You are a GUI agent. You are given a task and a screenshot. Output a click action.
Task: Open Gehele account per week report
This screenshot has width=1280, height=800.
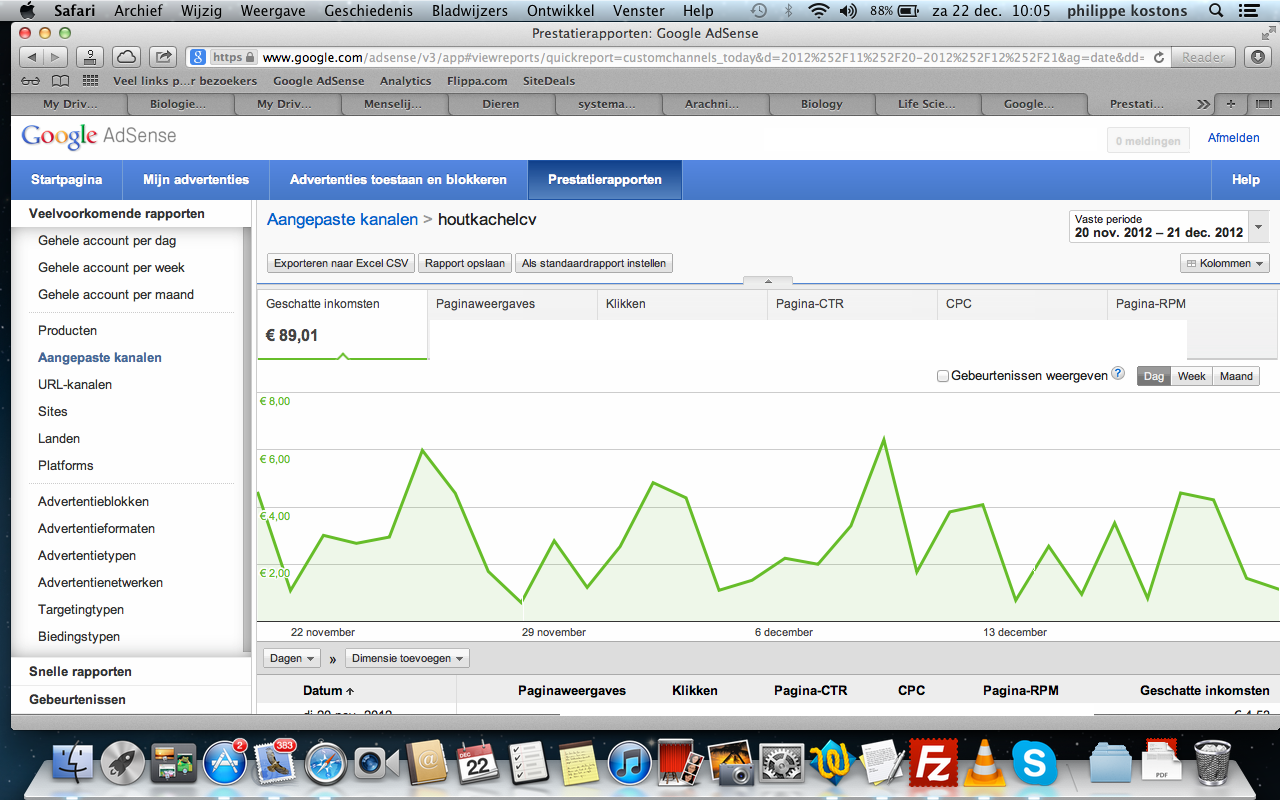point(111,267)
